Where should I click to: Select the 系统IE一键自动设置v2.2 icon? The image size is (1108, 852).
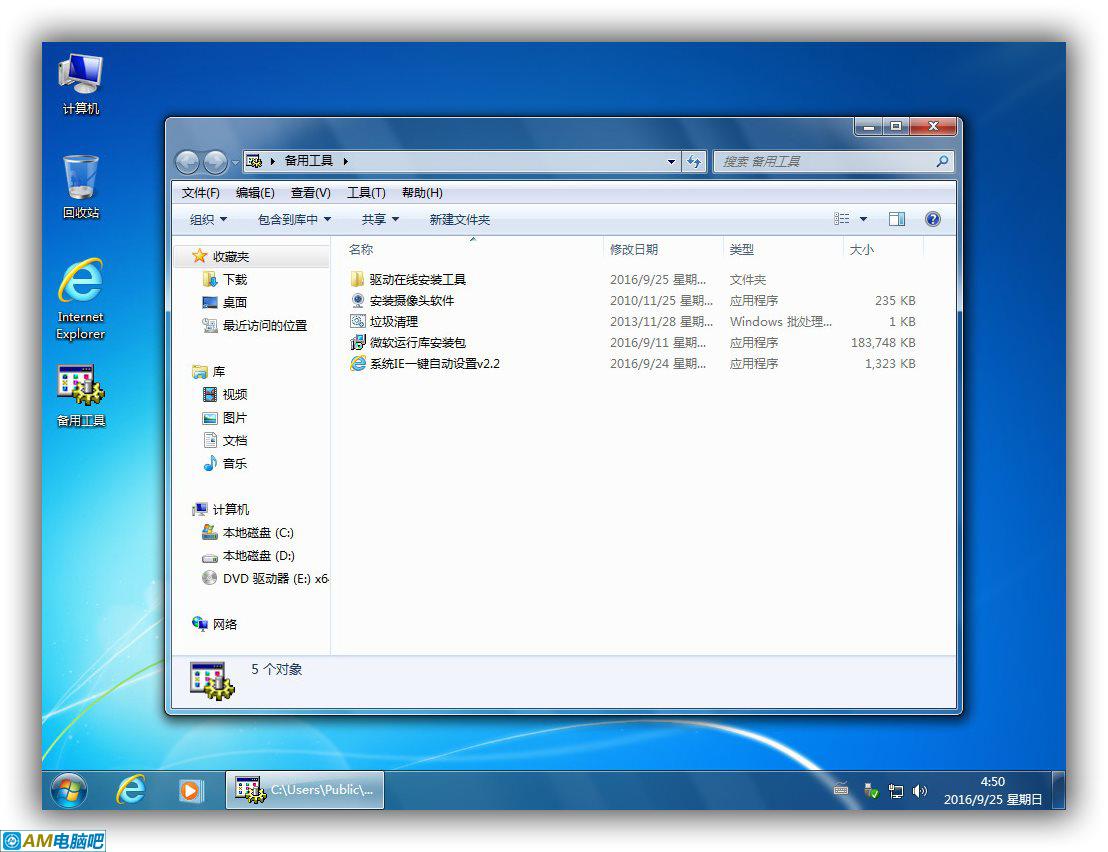(x=358, y=363)
